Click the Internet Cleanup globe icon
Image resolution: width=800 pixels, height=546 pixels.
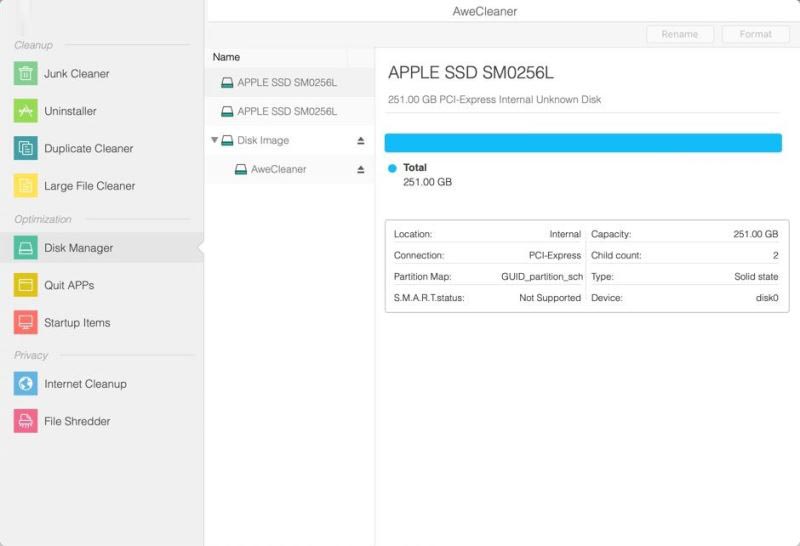click(x=26, y=384)
